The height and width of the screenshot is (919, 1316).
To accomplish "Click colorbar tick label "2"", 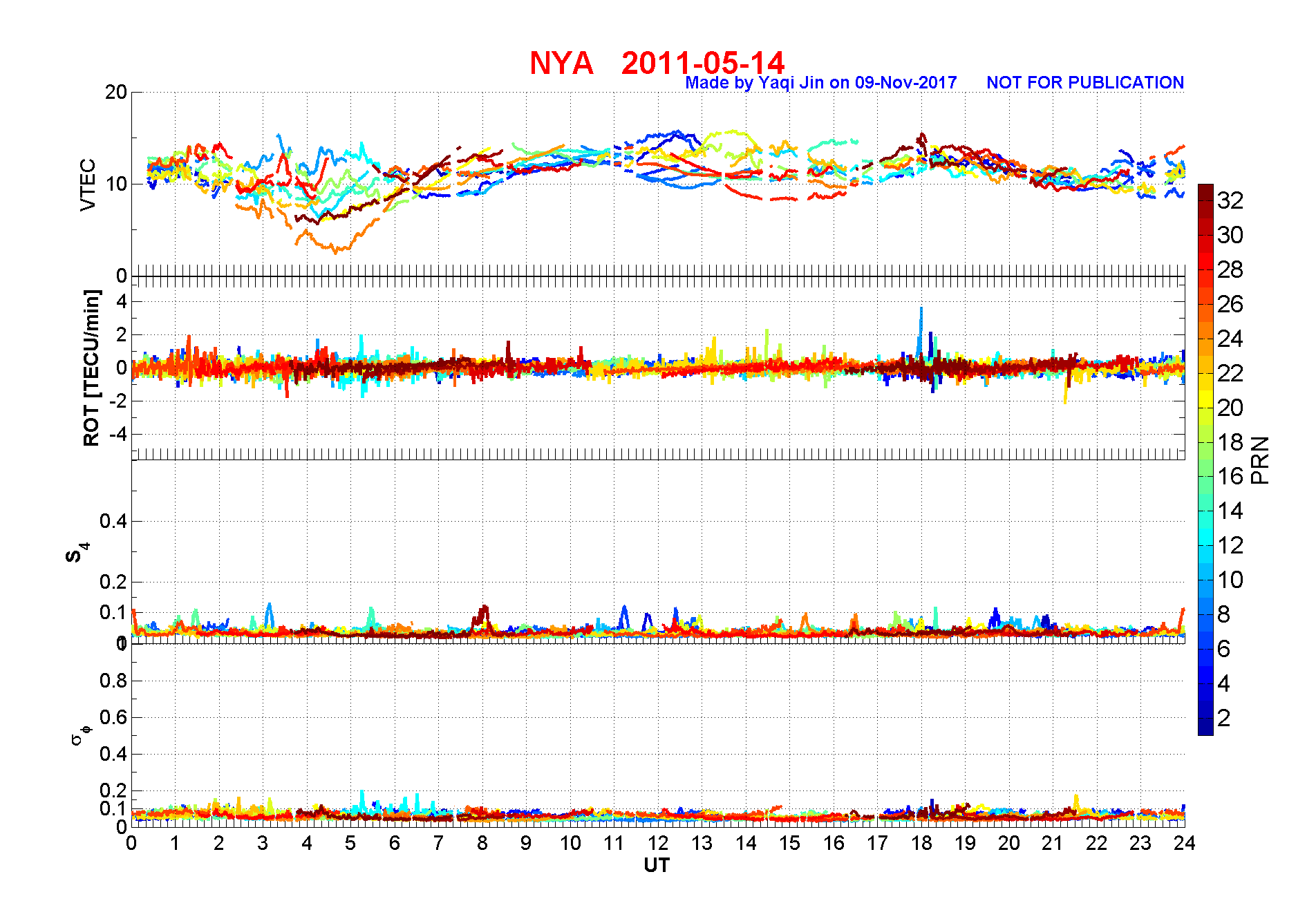I will (x=1223, y=718).
